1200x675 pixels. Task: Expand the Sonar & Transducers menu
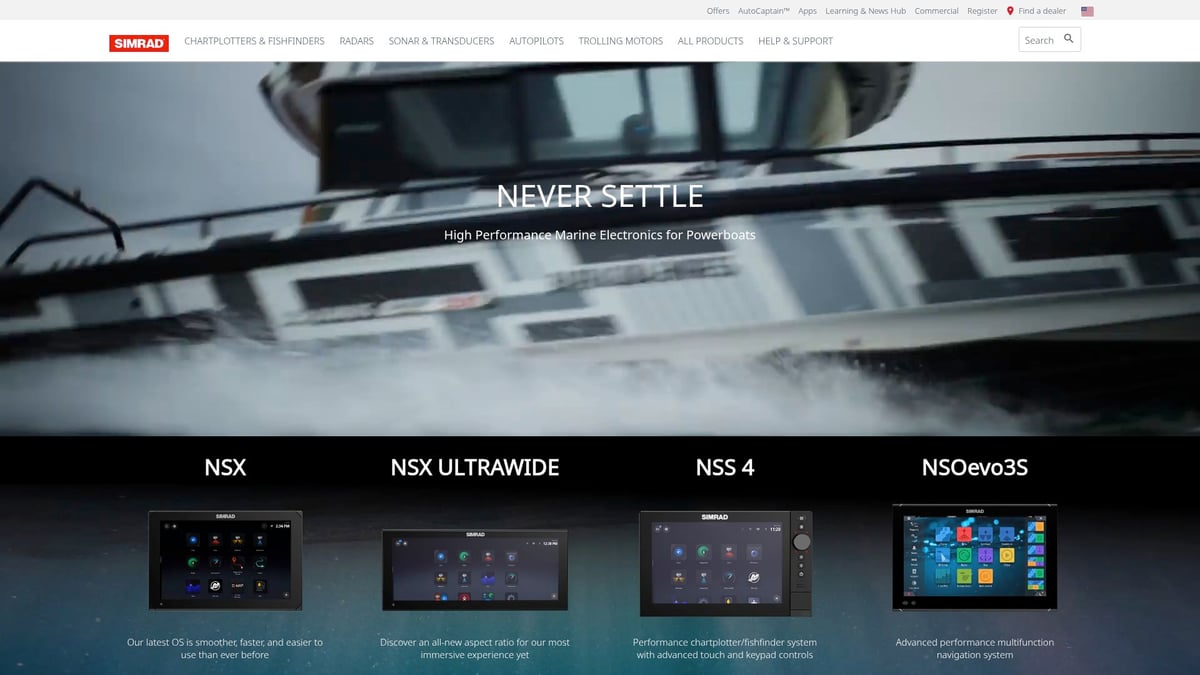[441, 41]
